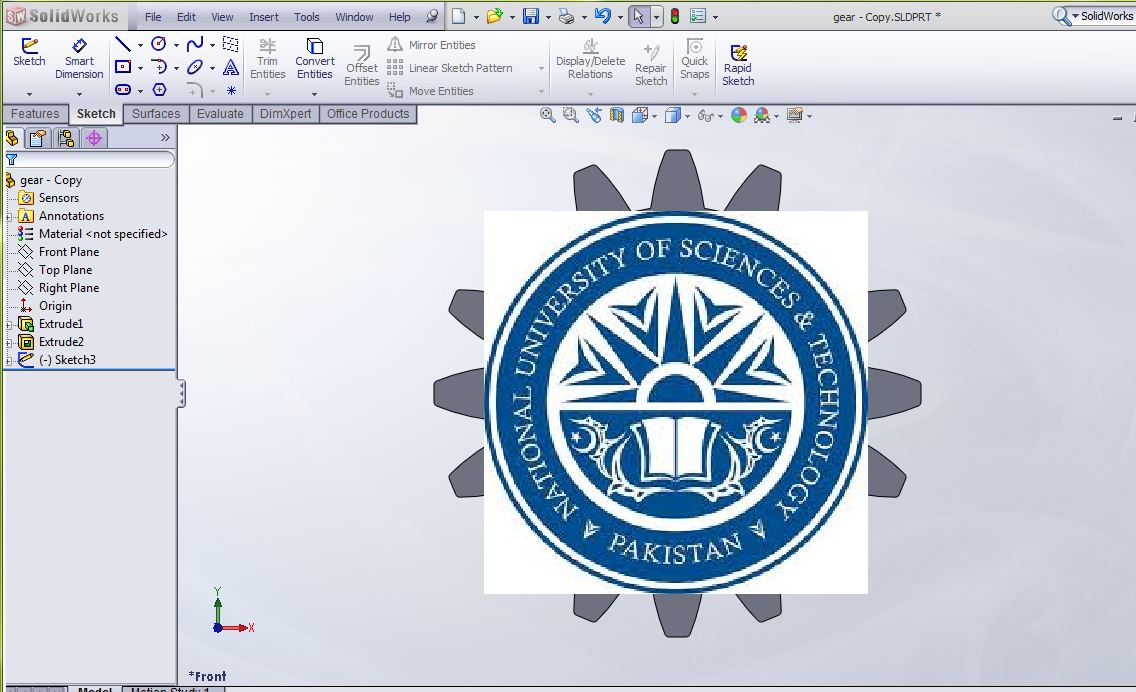Click the NUST logo sketch picture
The width and height of the screenshot is (1136, 692).
click(x=675, y=402)
